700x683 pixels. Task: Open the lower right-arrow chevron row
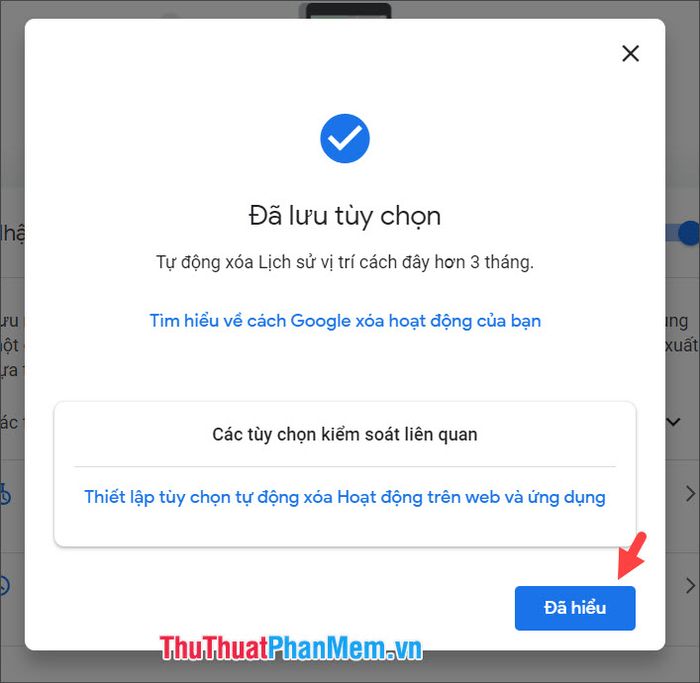690,585
